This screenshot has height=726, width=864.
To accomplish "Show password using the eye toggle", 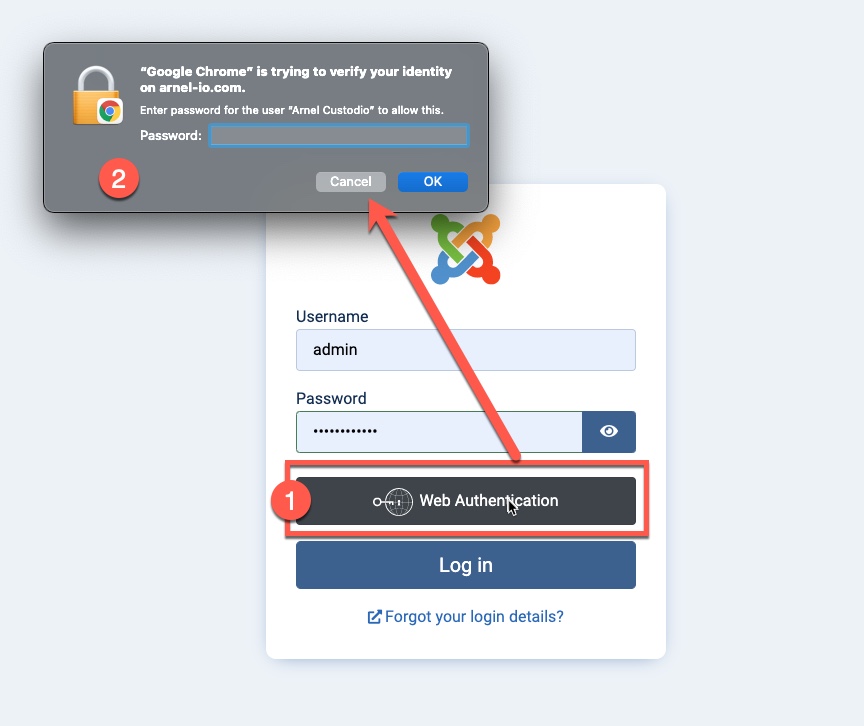I will pyautogui.click(x=609, y=431).
